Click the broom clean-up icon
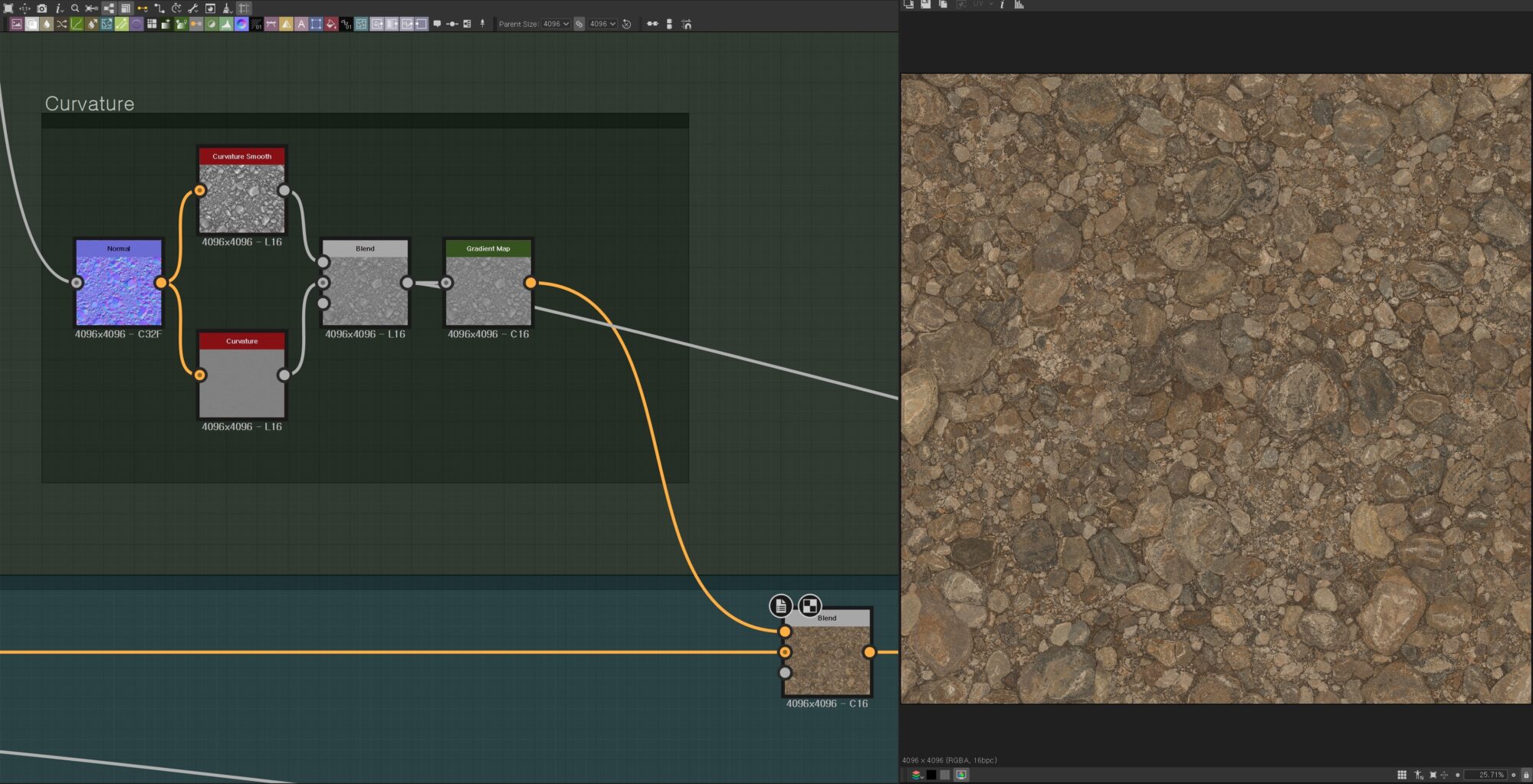The image size is (1533, 784). (x=227, y=8)
